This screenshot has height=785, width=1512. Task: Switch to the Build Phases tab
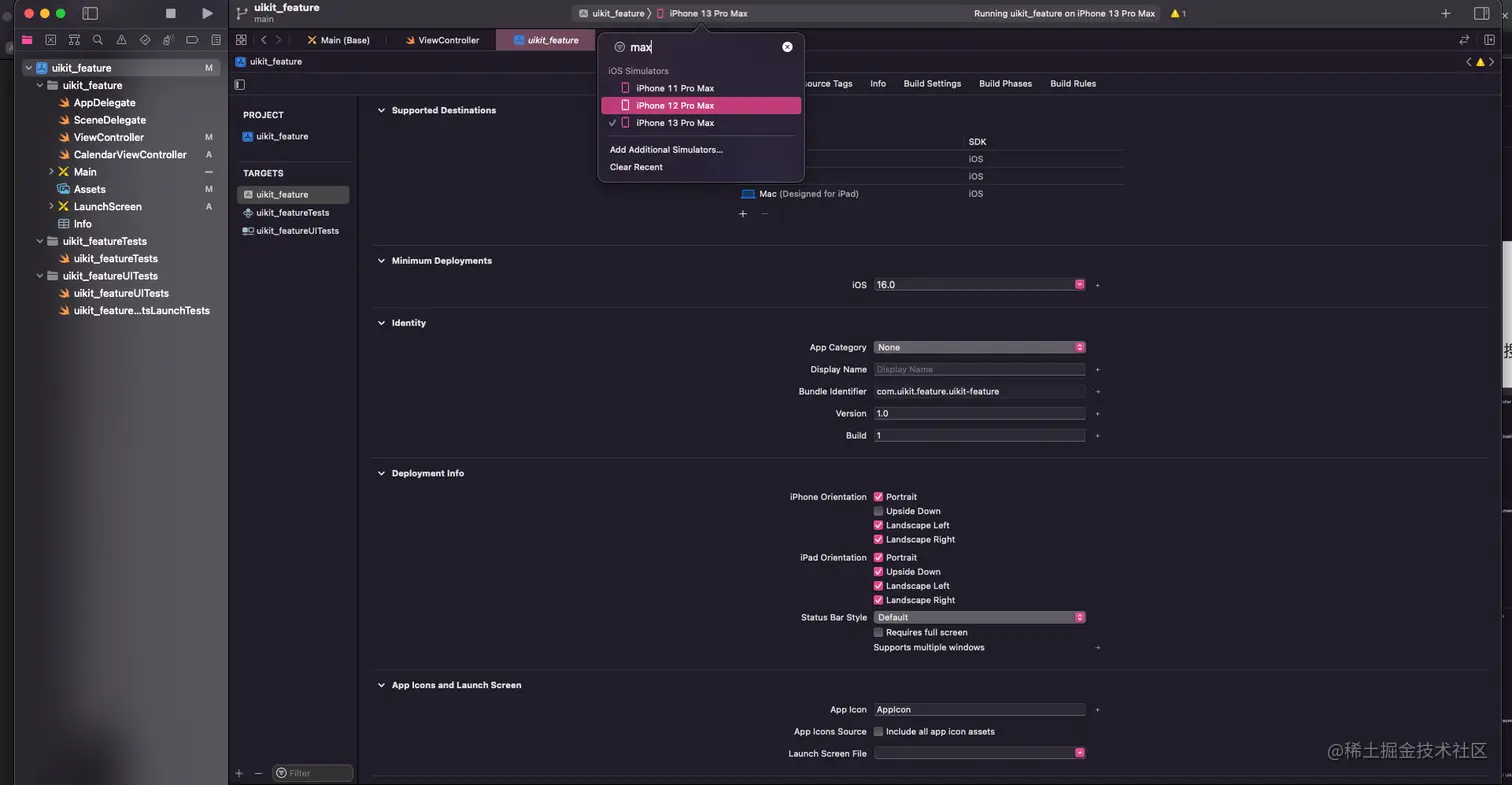point(1005,84)
